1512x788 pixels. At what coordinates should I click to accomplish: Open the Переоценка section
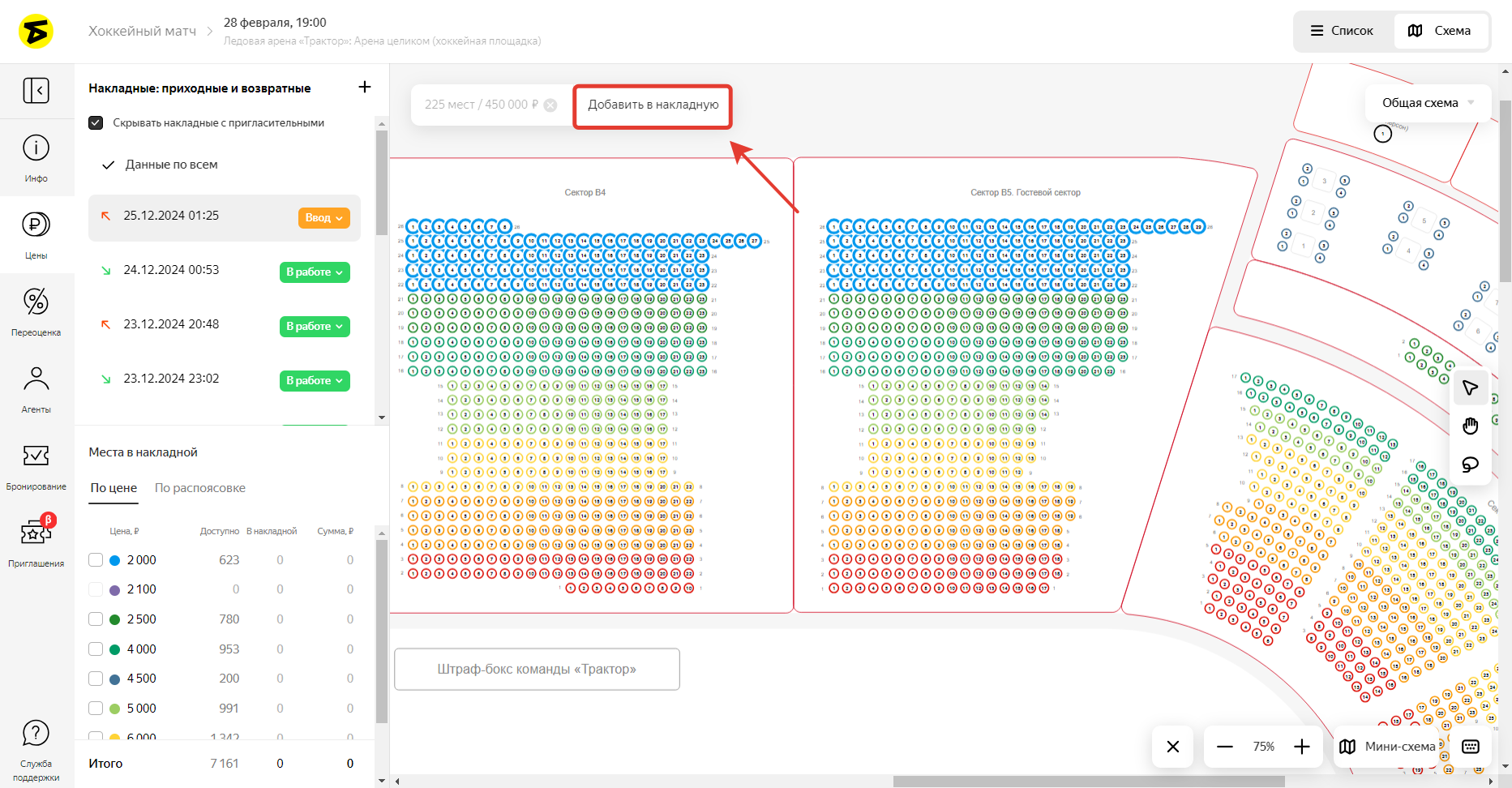click(36, 311)
